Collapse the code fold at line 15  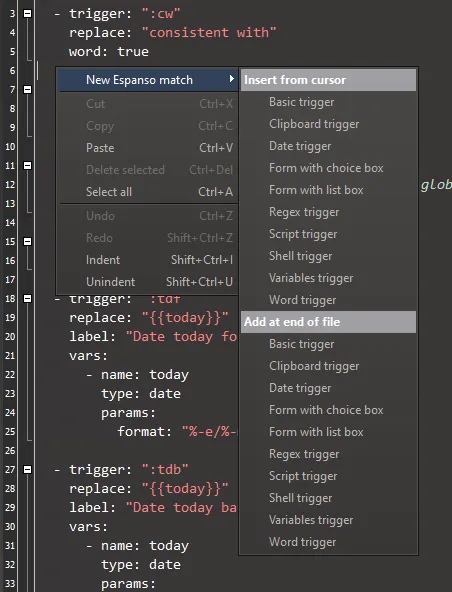28,241
